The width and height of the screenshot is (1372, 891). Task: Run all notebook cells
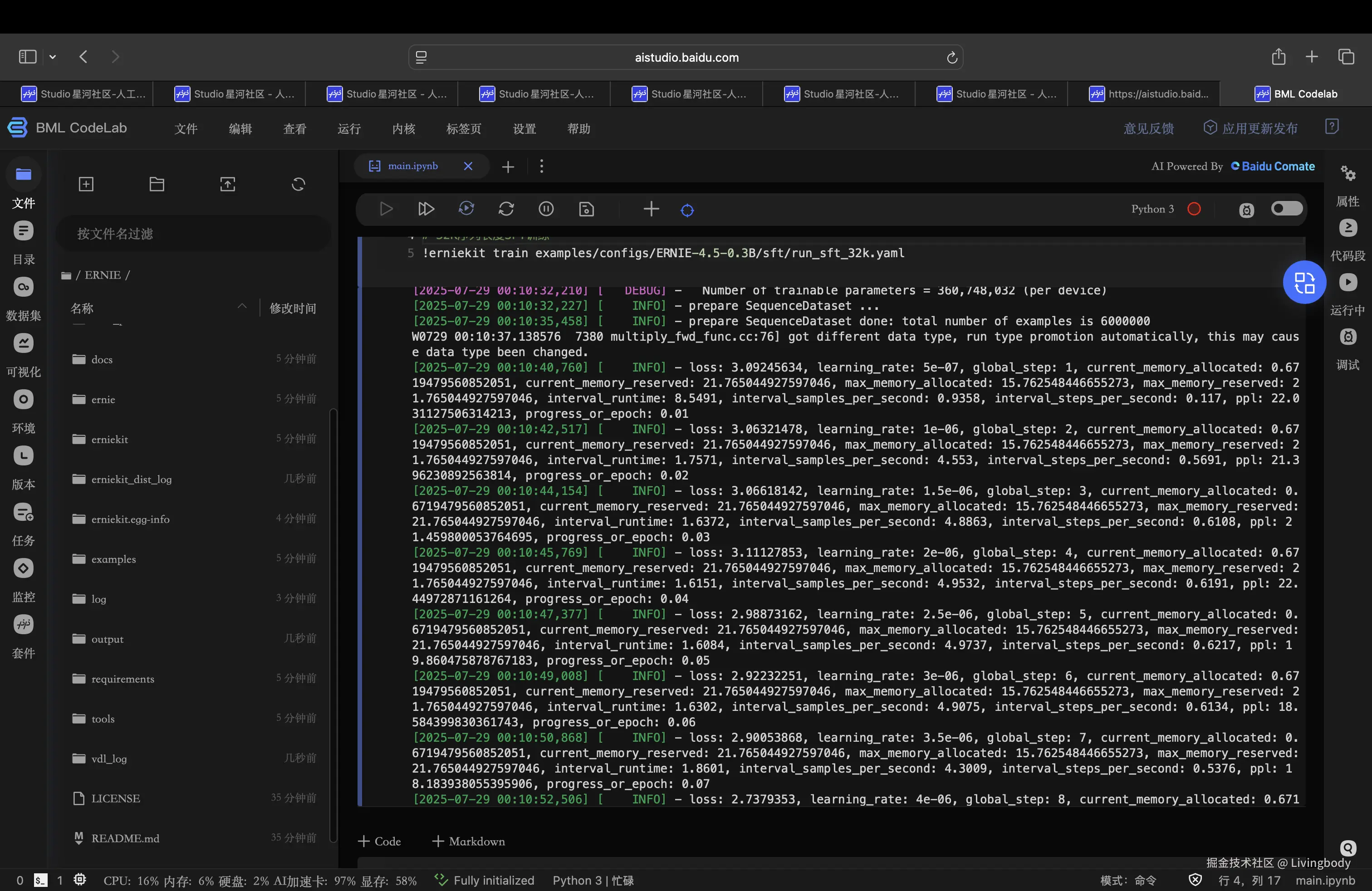tap(426, 209)
